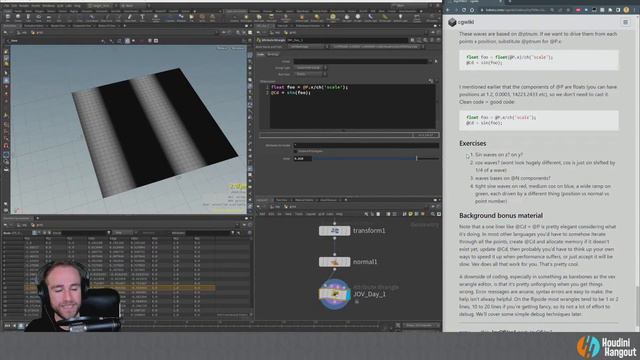Open the Render menu in Houdini
The width and height of the screenshot is (640, 360).
click(x=24, y=6)
